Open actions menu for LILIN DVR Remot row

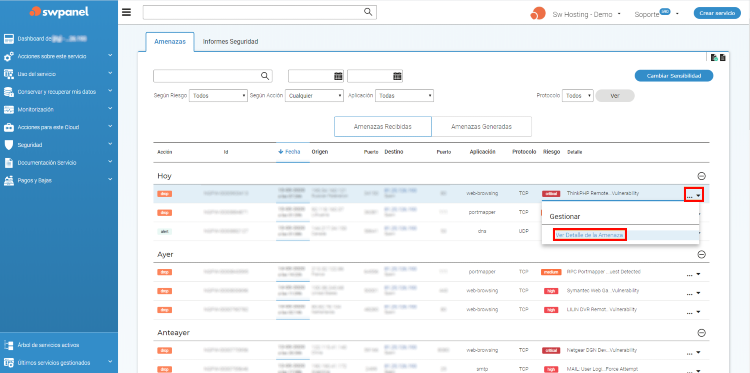tap(694, 312)
